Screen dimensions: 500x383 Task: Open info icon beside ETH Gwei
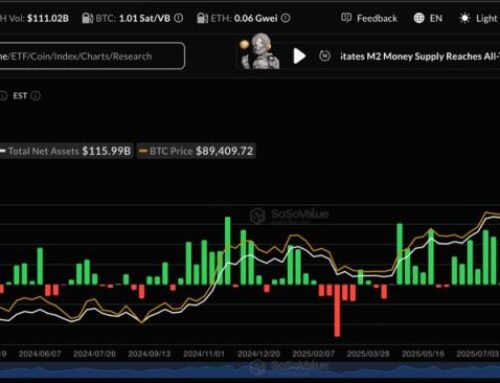coord(285,18)
